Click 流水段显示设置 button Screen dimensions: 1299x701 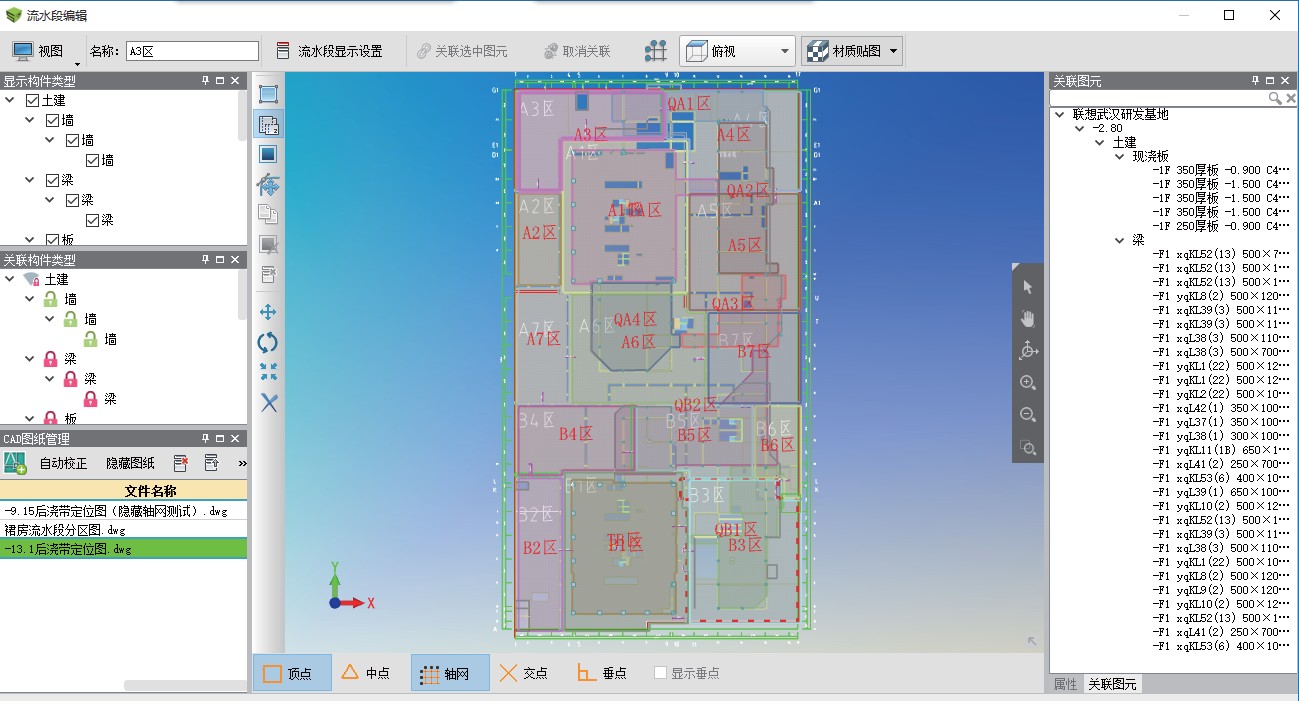point(329,51)
